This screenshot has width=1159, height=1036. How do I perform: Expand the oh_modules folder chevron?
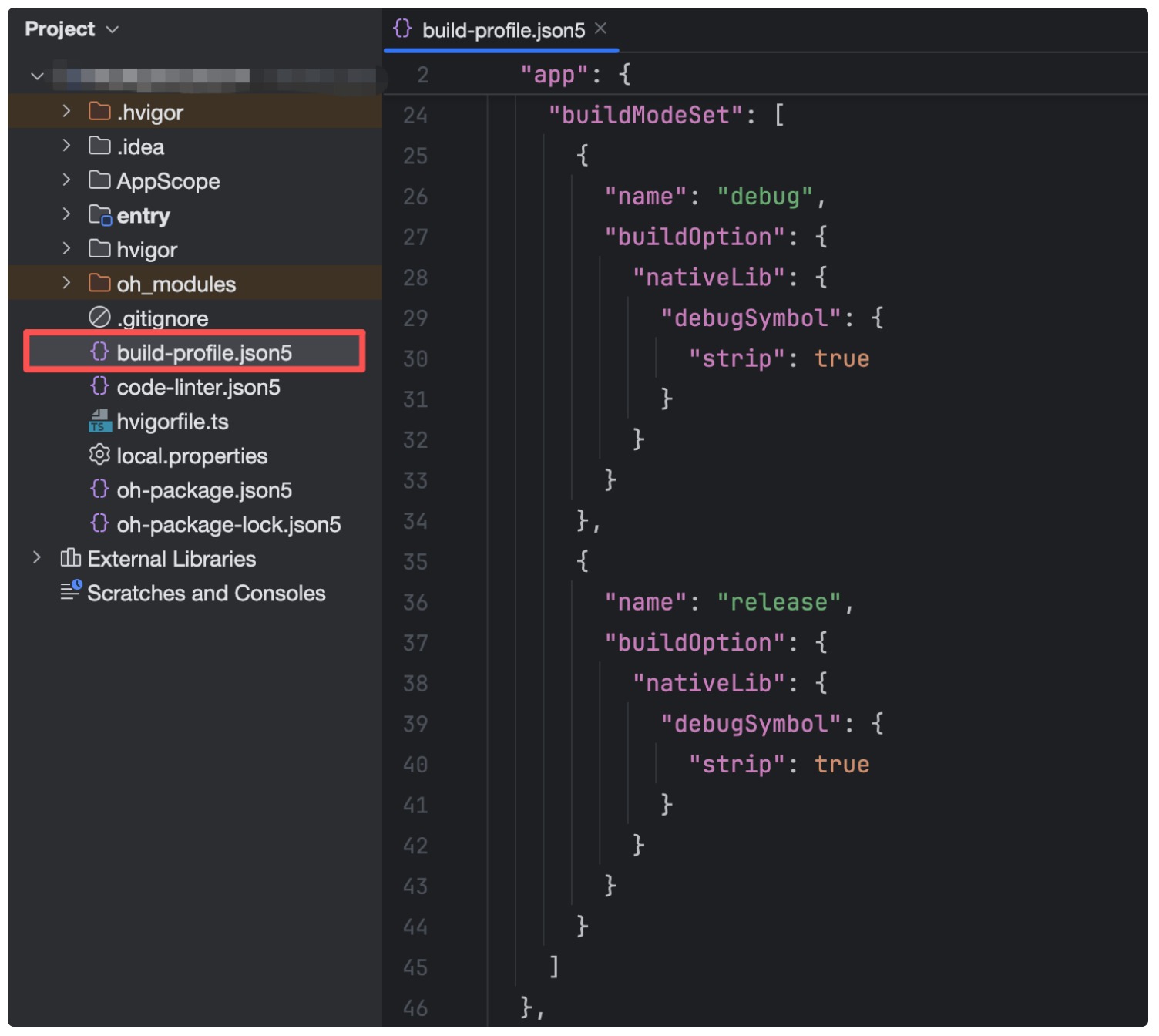(66, 283)
